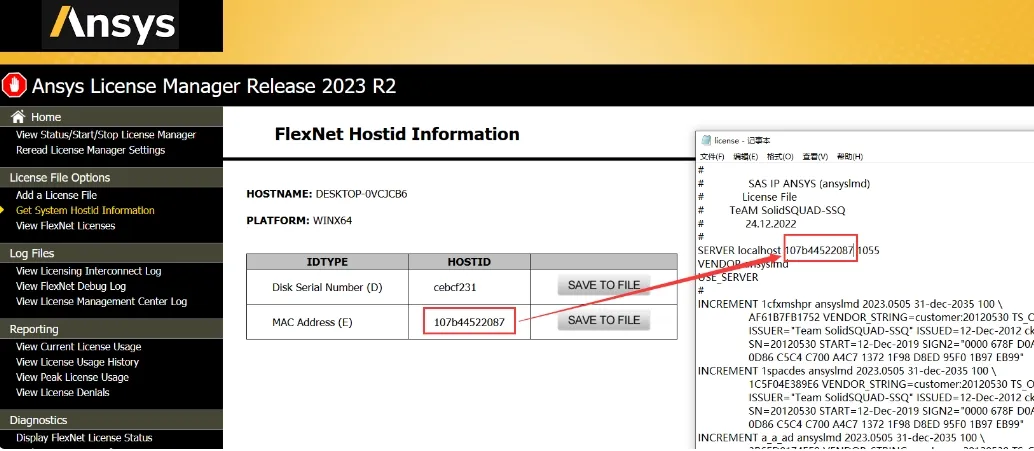Click Disk Serial Number (D) cell
The width and height of the screenshot is (1034, 451).
(x=327, y=287)
